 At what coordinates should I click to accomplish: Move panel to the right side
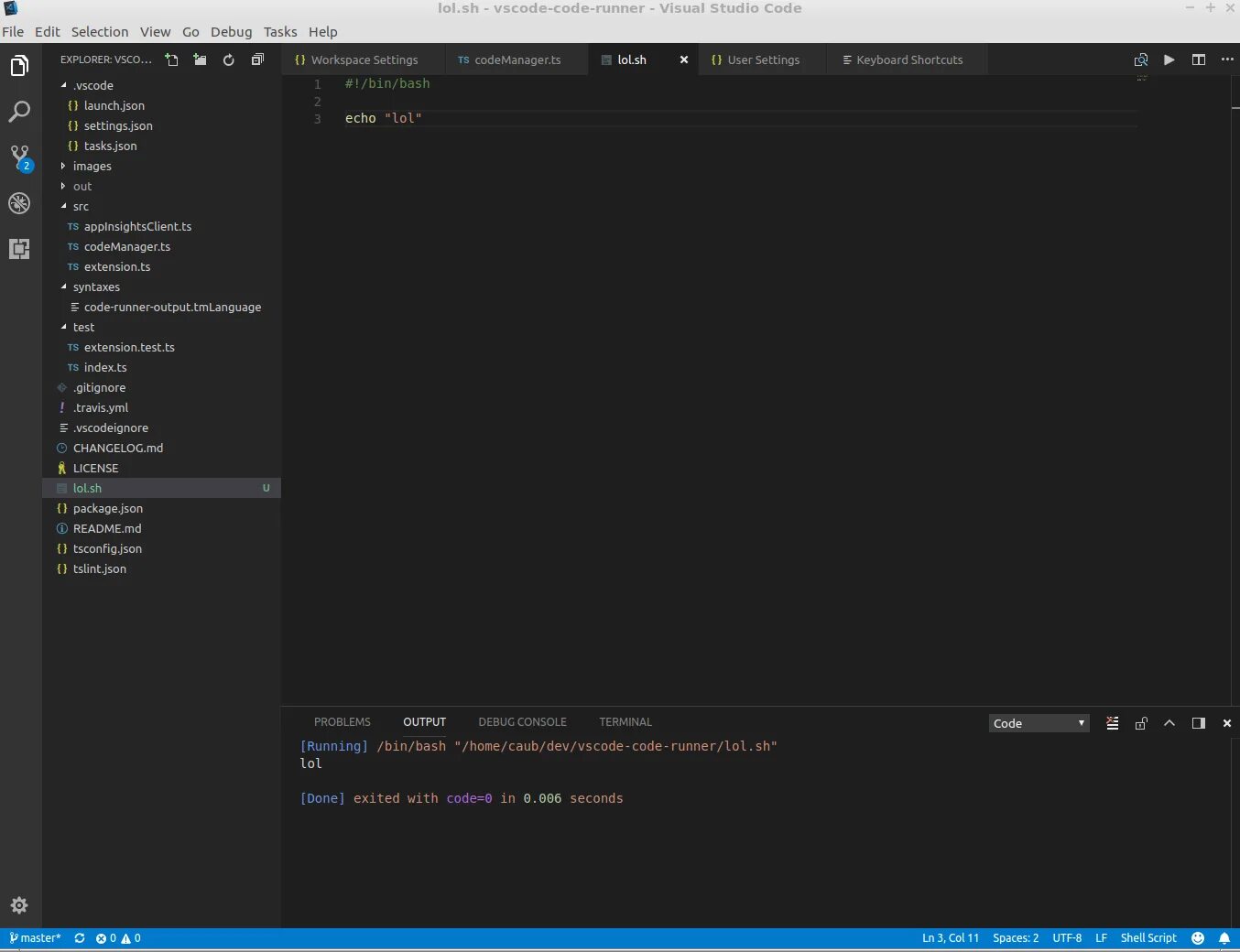[1198, 723]
